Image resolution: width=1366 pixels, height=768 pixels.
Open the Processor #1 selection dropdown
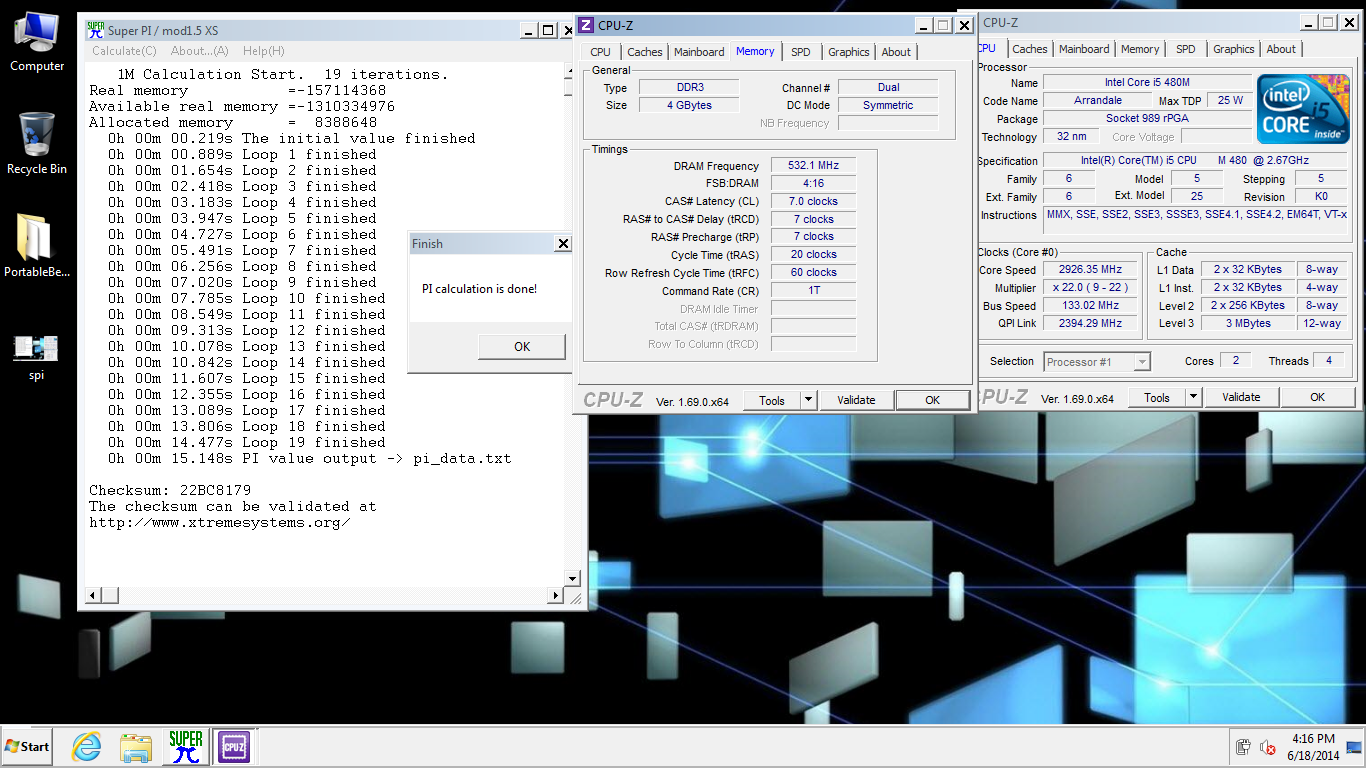click(1097, 362)
